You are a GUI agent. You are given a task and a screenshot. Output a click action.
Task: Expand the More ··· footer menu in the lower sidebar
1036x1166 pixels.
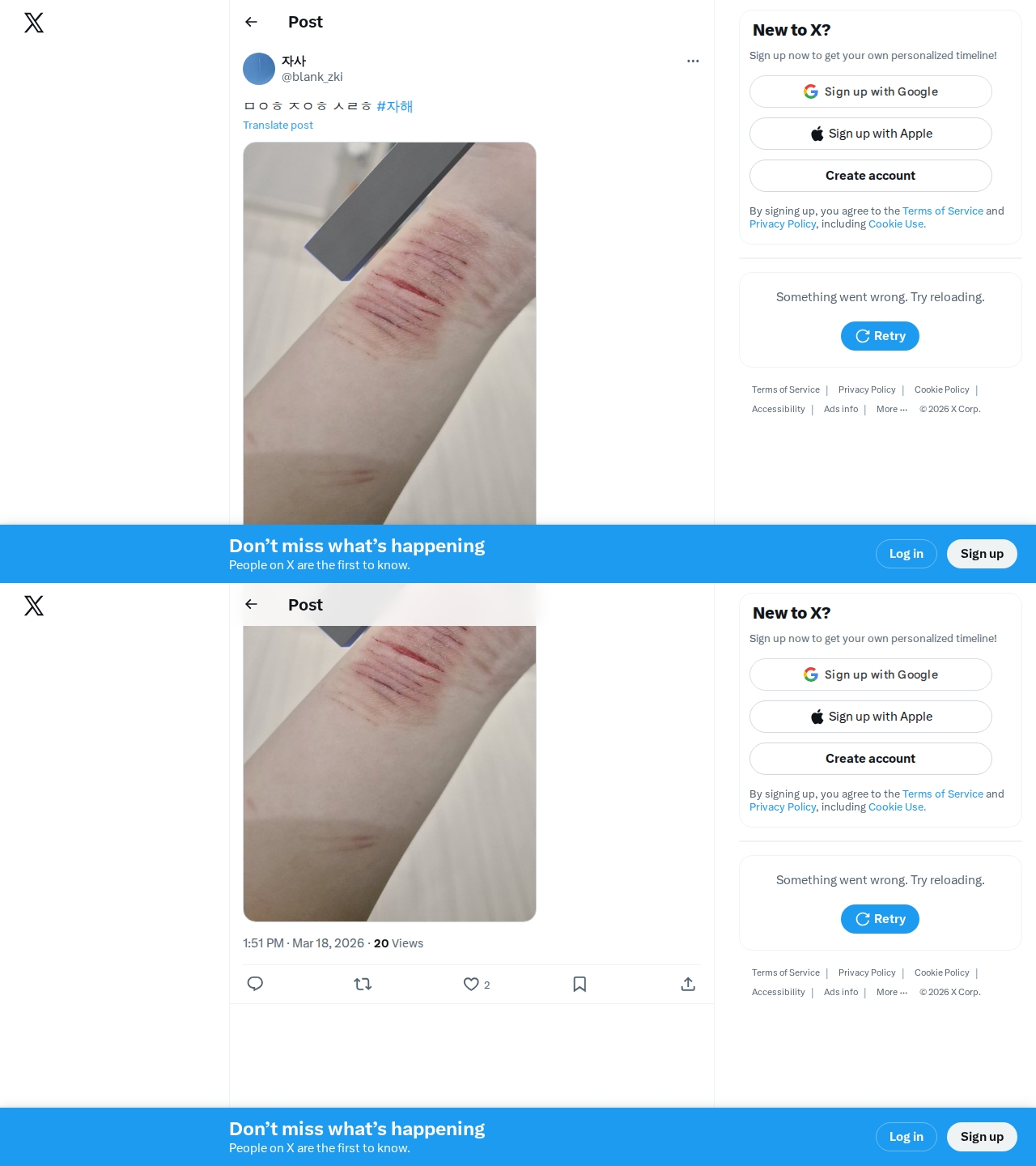(x=892, y=992)
